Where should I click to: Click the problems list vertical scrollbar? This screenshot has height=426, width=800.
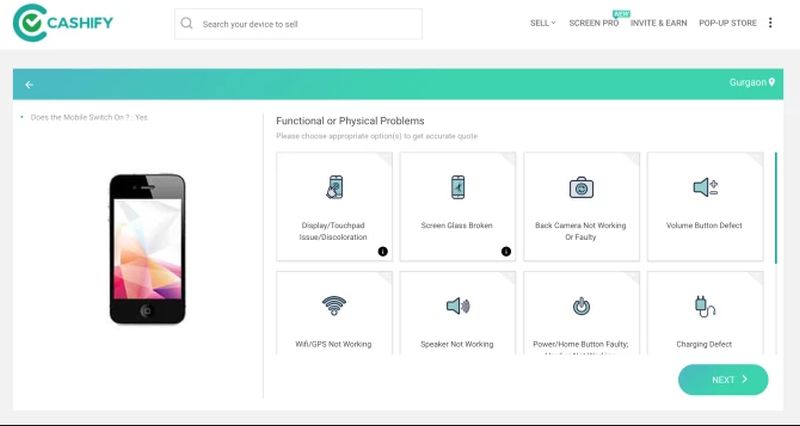click(x=776, y=208)
